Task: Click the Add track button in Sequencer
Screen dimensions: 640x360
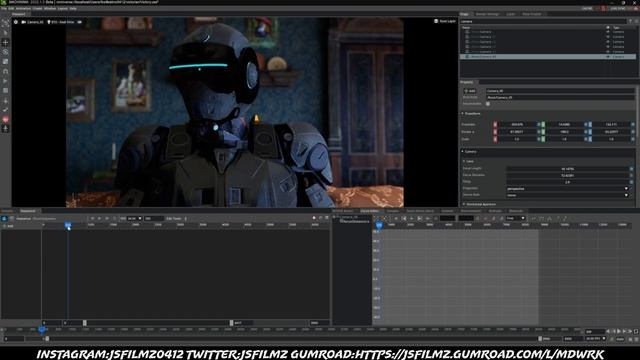Action: click(x=9, y=226)
